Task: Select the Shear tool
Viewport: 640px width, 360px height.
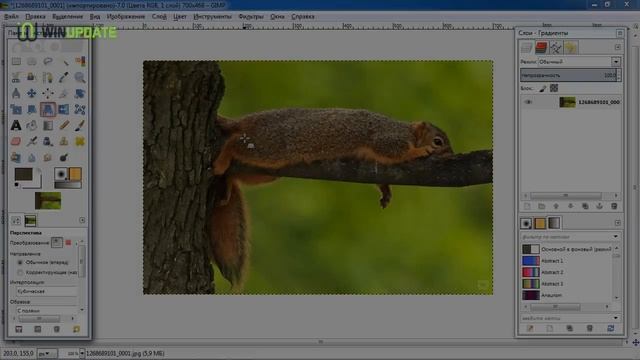Action: click(32, 109)
